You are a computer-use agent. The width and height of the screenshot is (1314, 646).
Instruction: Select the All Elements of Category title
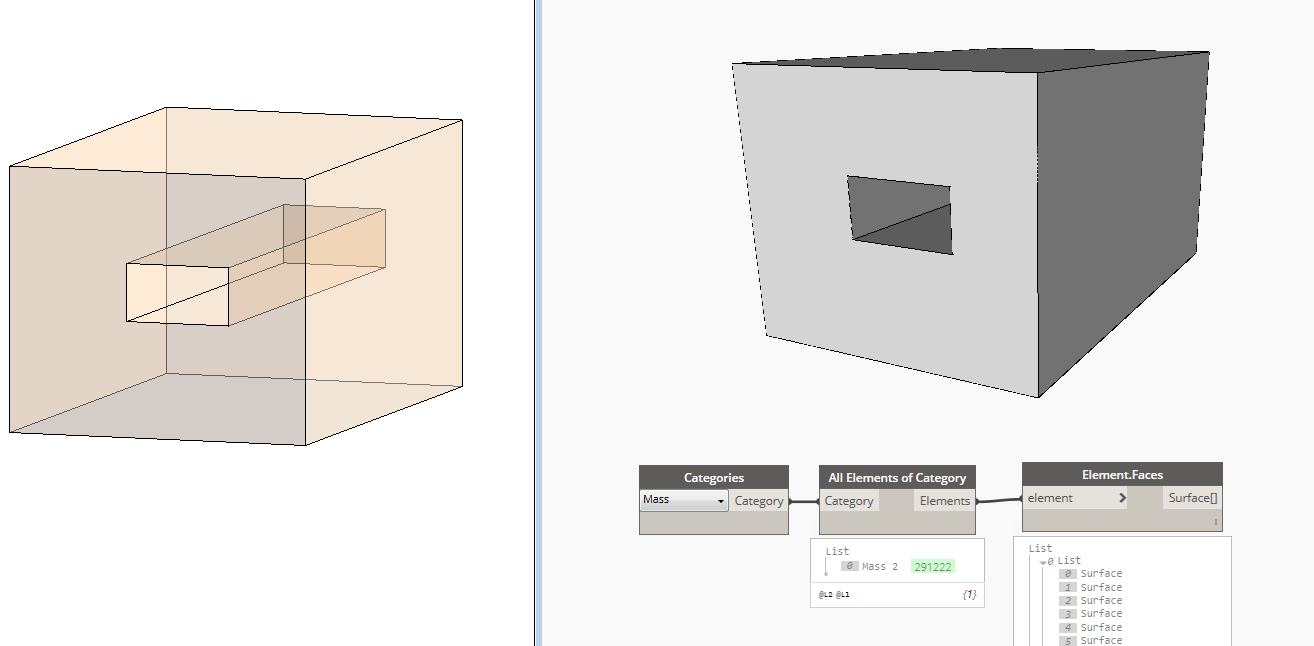897,478
